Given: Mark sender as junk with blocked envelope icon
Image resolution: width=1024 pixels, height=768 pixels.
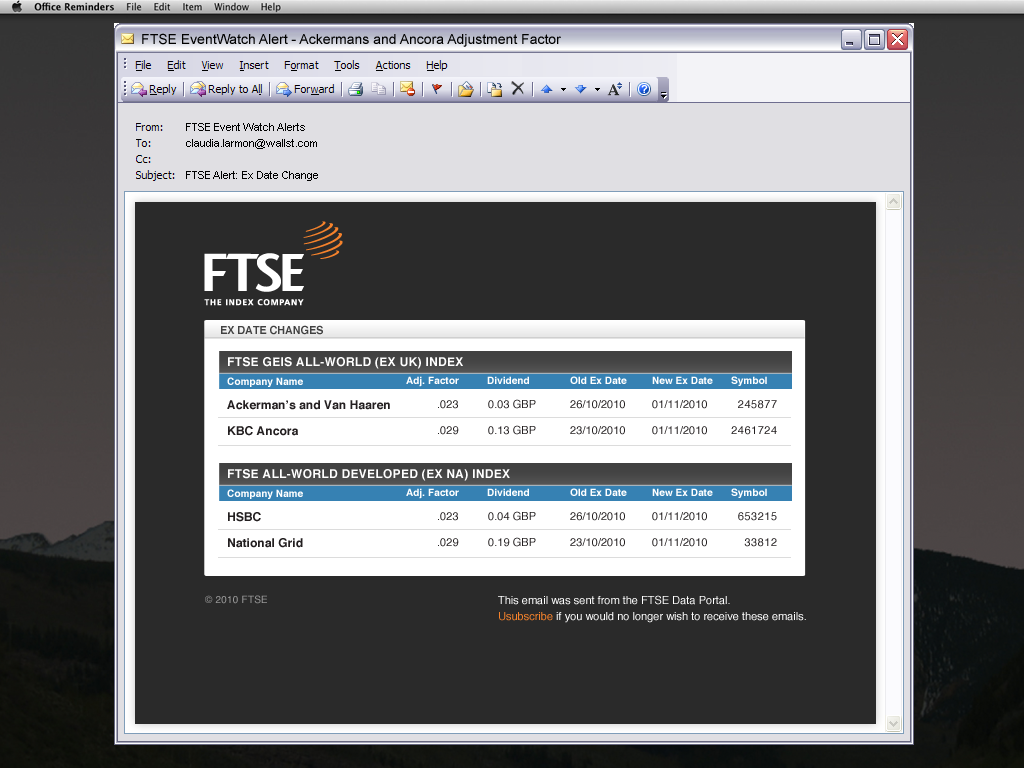Looking at the screenshot, I should [408, 89].
